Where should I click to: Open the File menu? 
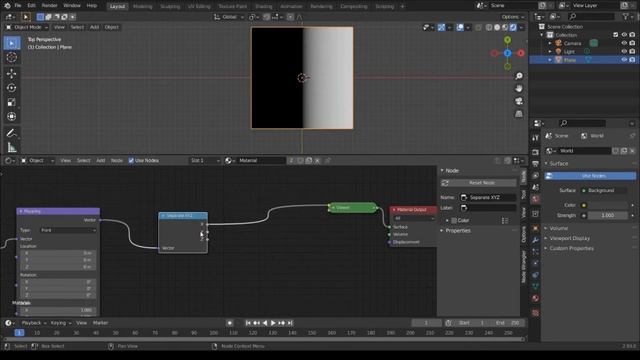pyautogui.click(x=18, y=6)
